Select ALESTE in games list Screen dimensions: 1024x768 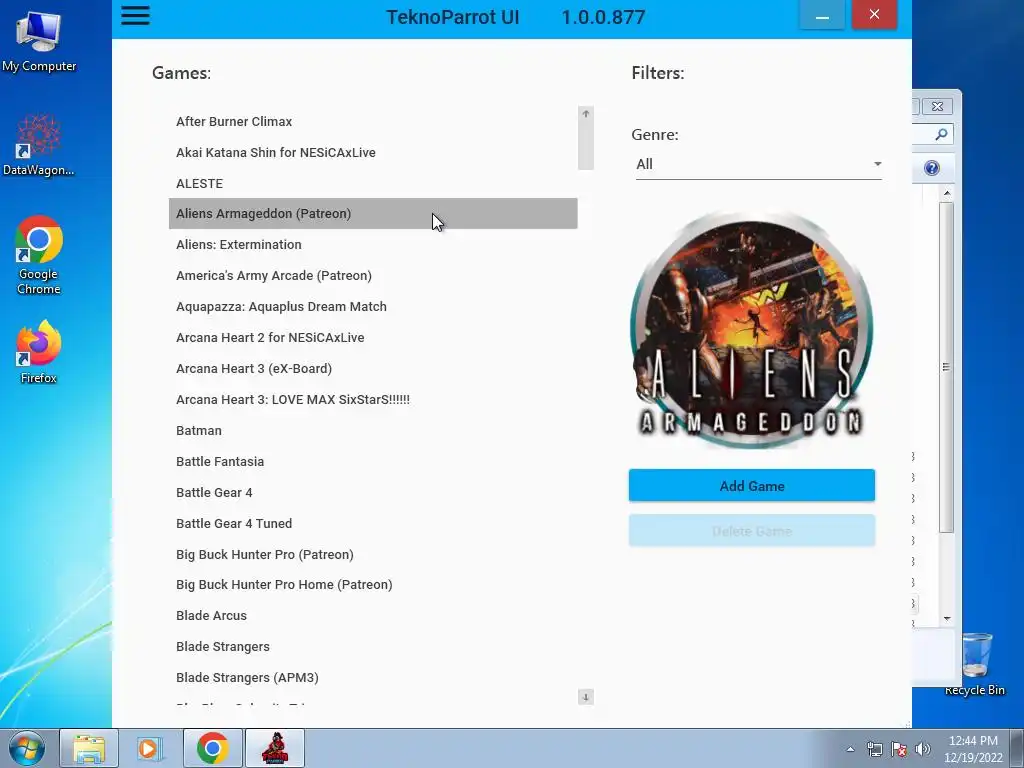[373, 184]
